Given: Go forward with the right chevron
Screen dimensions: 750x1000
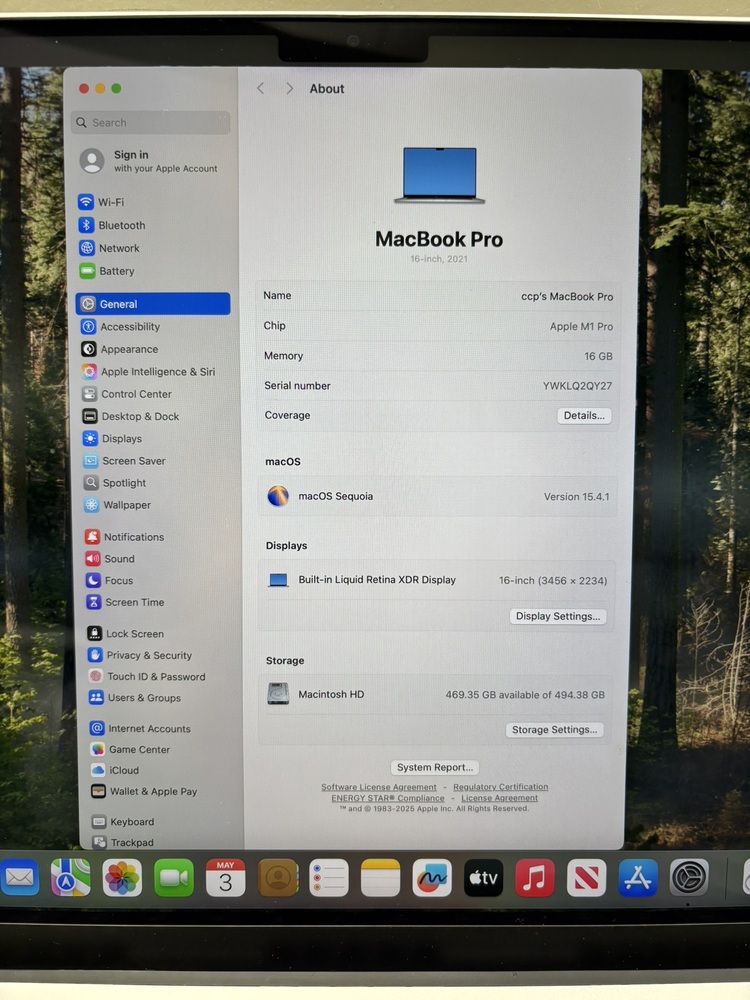Looking at the screenshot, I should (290, 89).
